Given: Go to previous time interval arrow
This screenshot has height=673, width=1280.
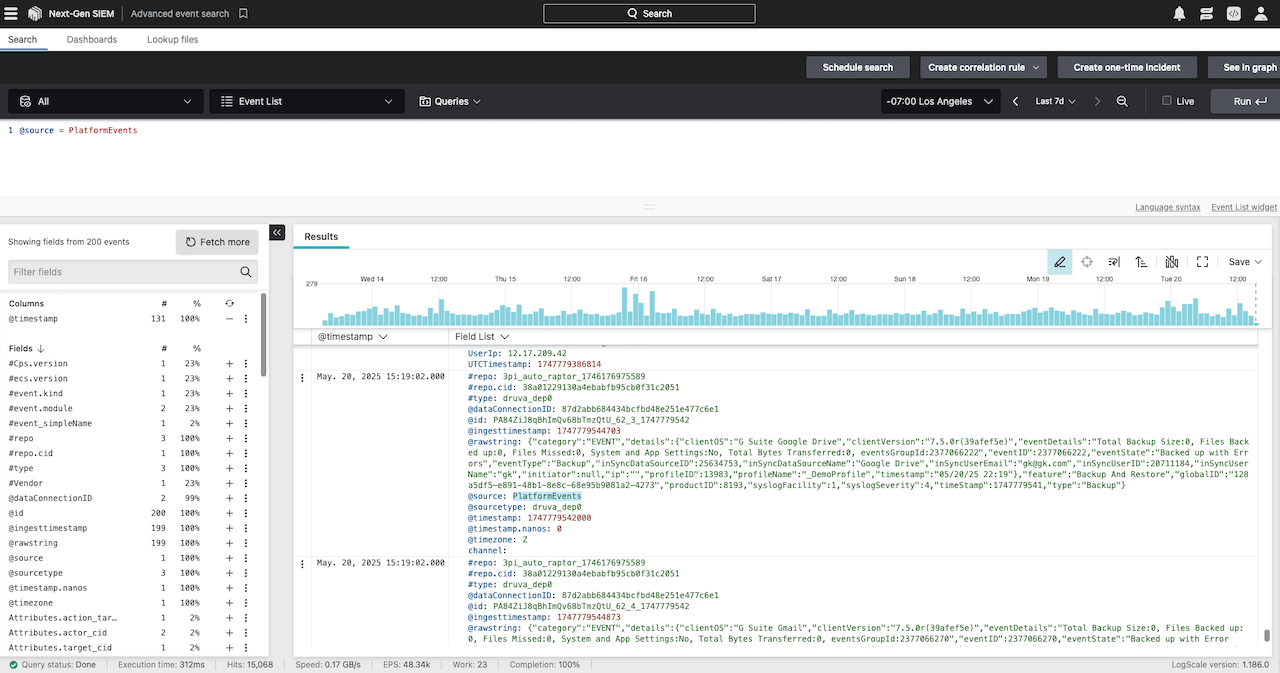Looking at the screenshot, I should 1016,101.
